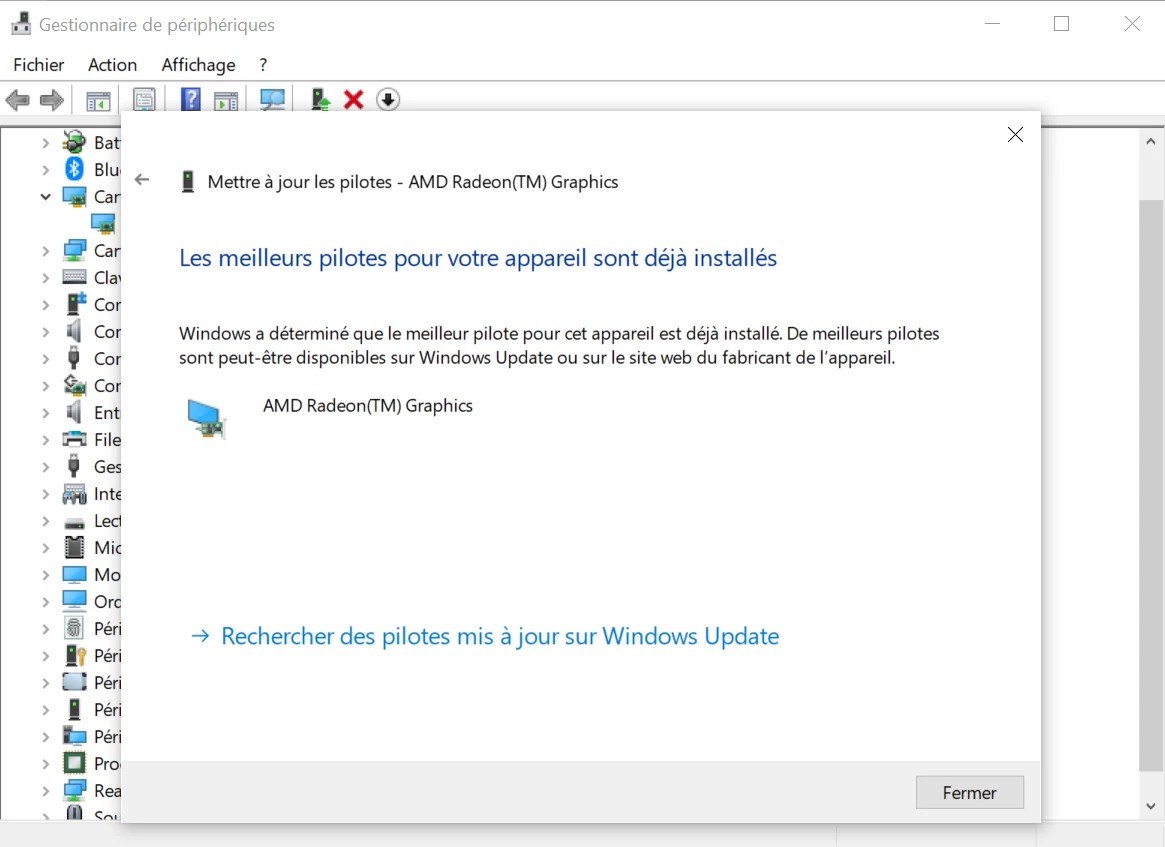Select the processor icon of the Pro row
This screenshot has width=1165, height=847.
(x=74, y=763)
